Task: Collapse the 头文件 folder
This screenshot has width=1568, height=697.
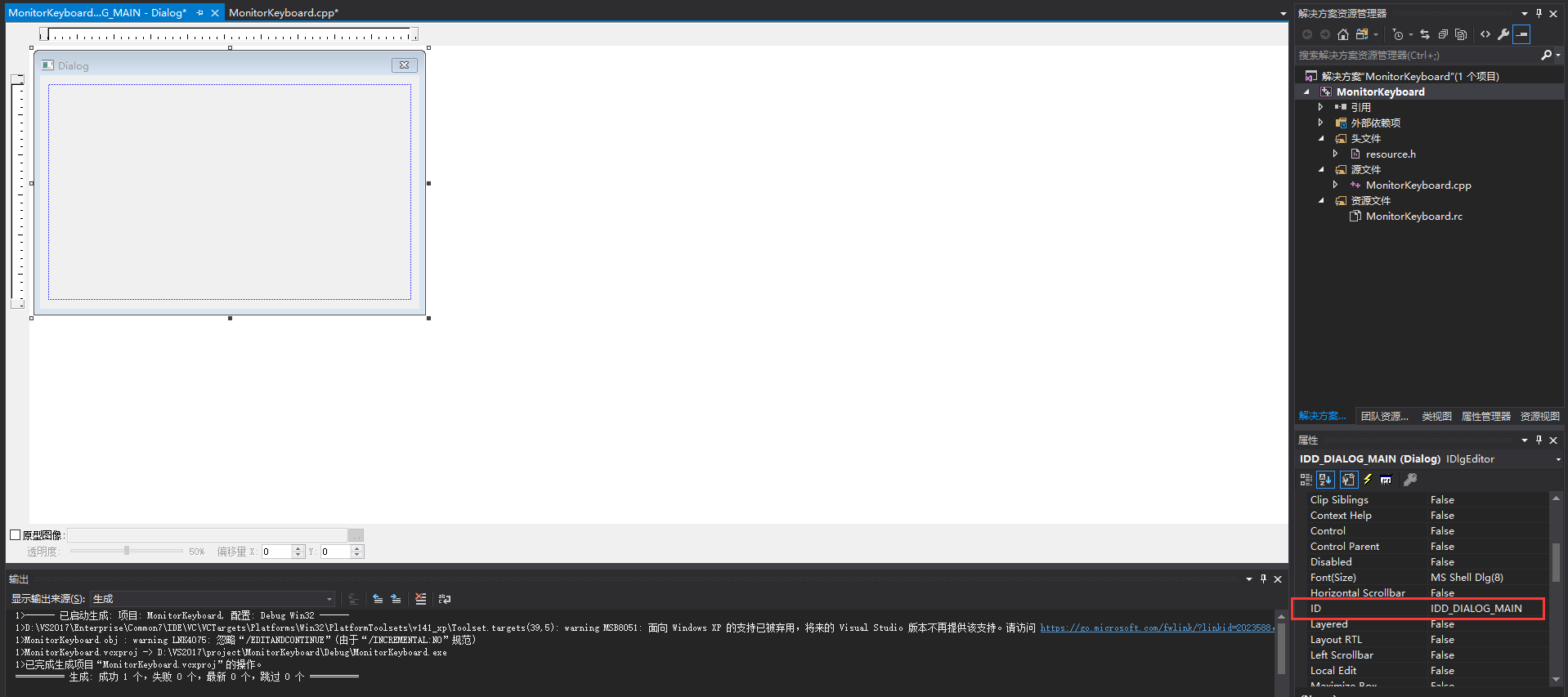Action: [x=1321, y=138]
